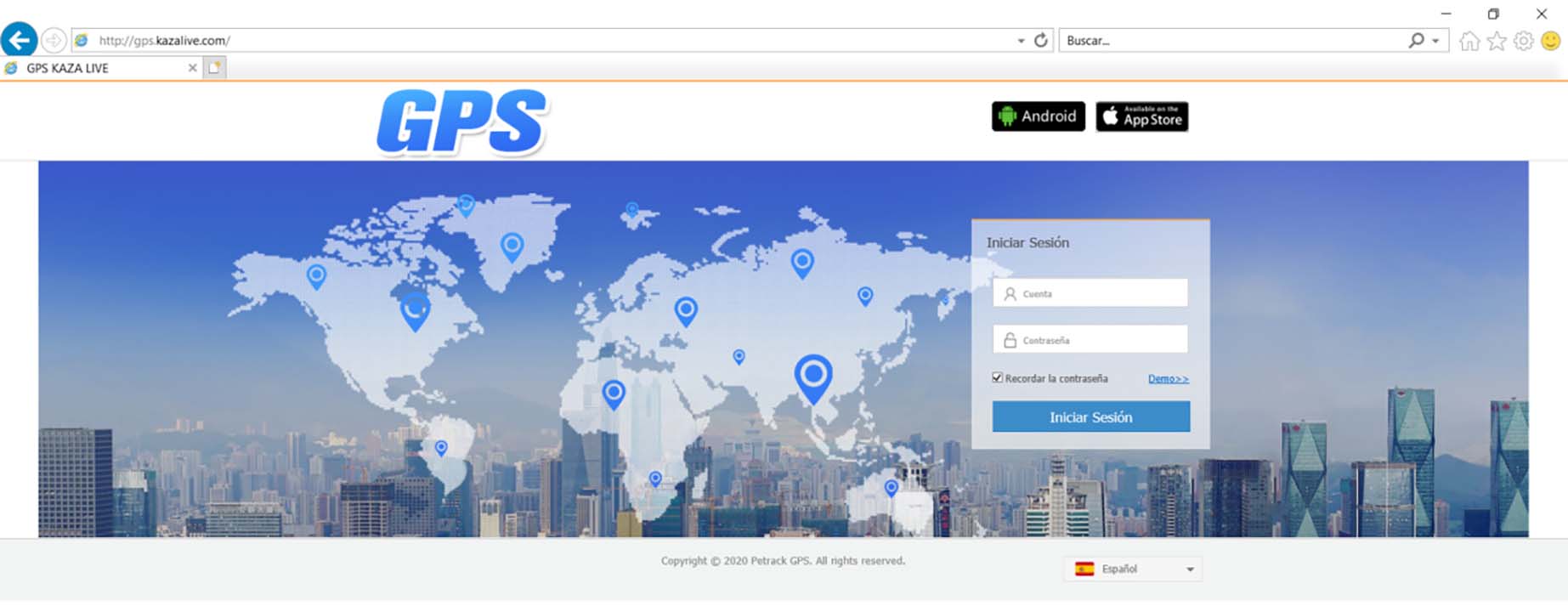Click the browser Forward arrow button
This screenshot has width=1568, height=612.
54,40
